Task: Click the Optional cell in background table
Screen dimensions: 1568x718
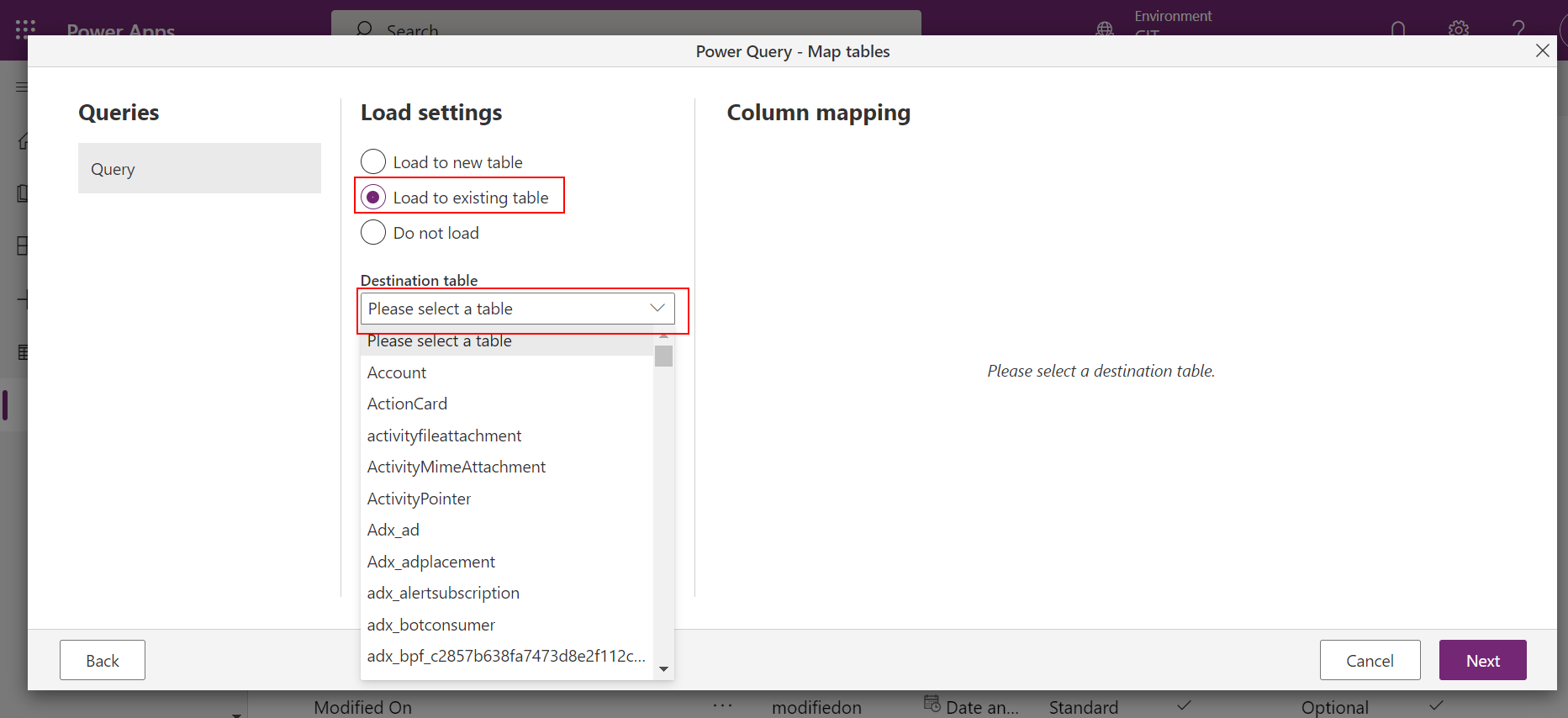Action: (1334, 707)
